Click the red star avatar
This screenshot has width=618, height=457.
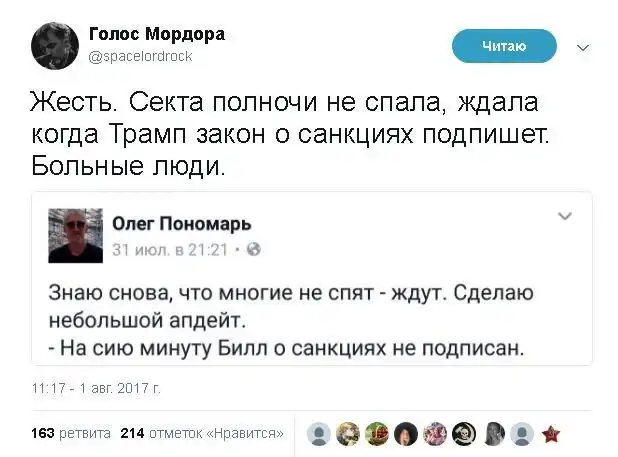coord(550,433)
